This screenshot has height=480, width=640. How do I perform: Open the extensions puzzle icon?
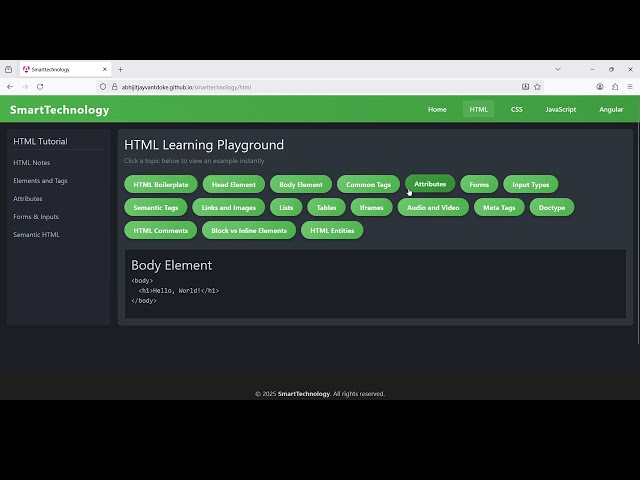point(615,87)
